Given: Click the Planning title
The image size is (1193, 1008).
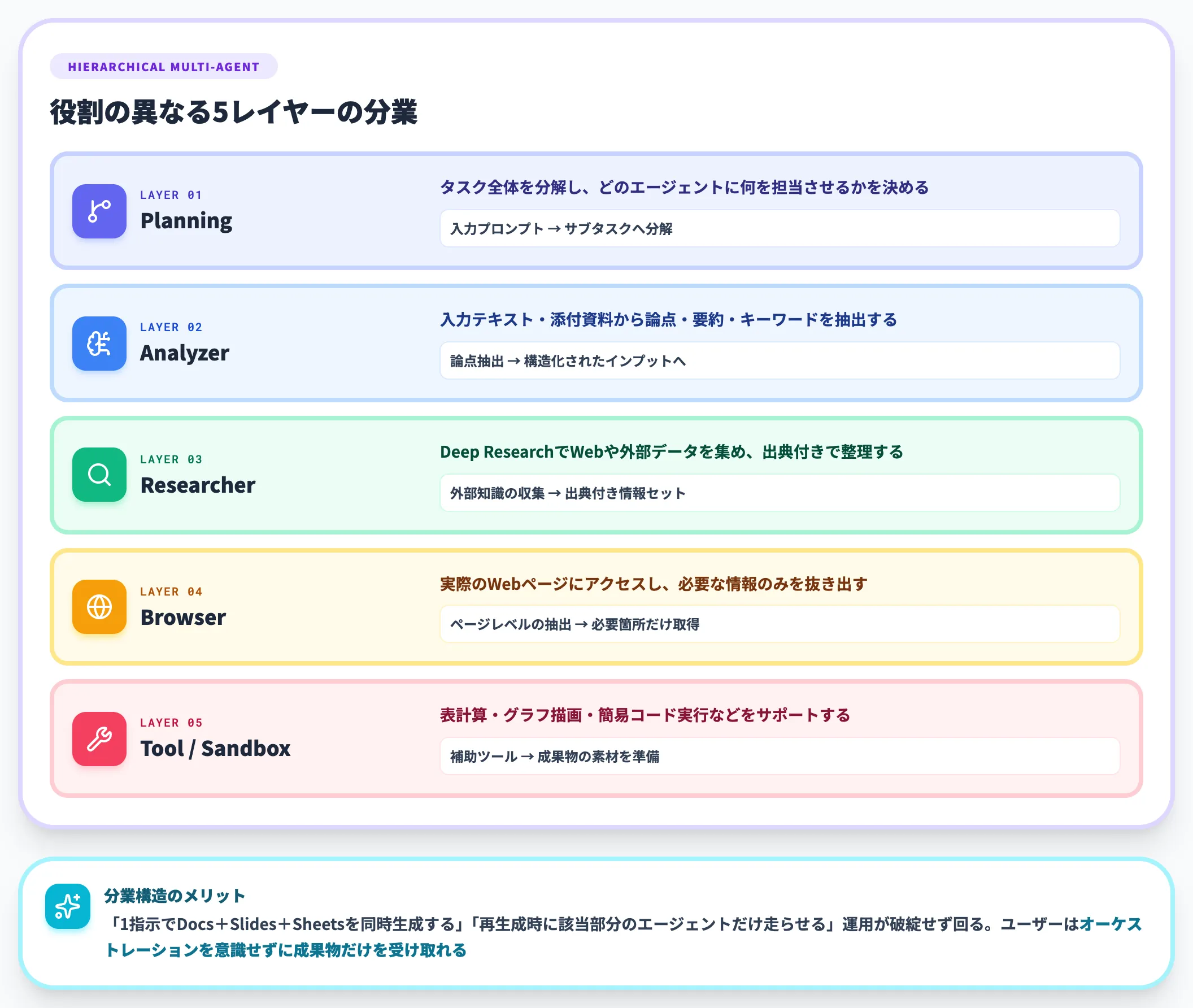Looking at the screenshot, I should (186, 221).
